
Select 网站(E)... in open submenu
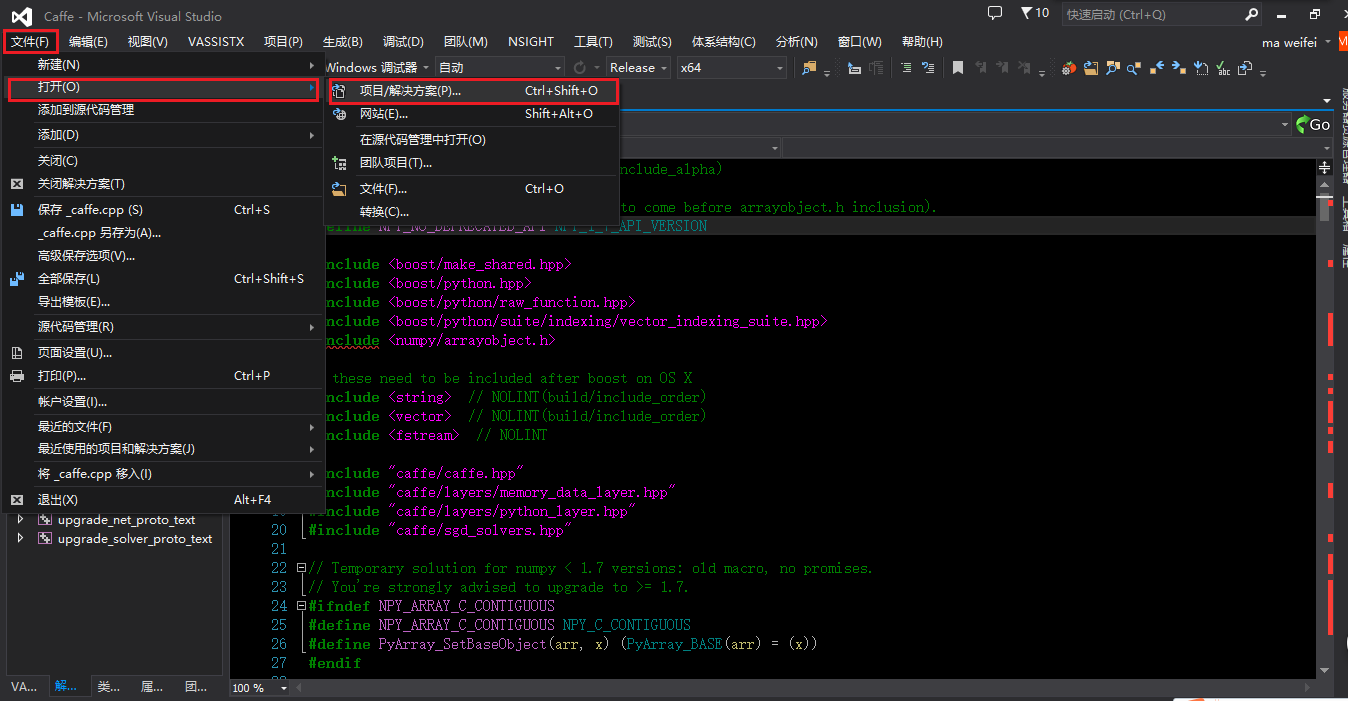coord(473,114)
